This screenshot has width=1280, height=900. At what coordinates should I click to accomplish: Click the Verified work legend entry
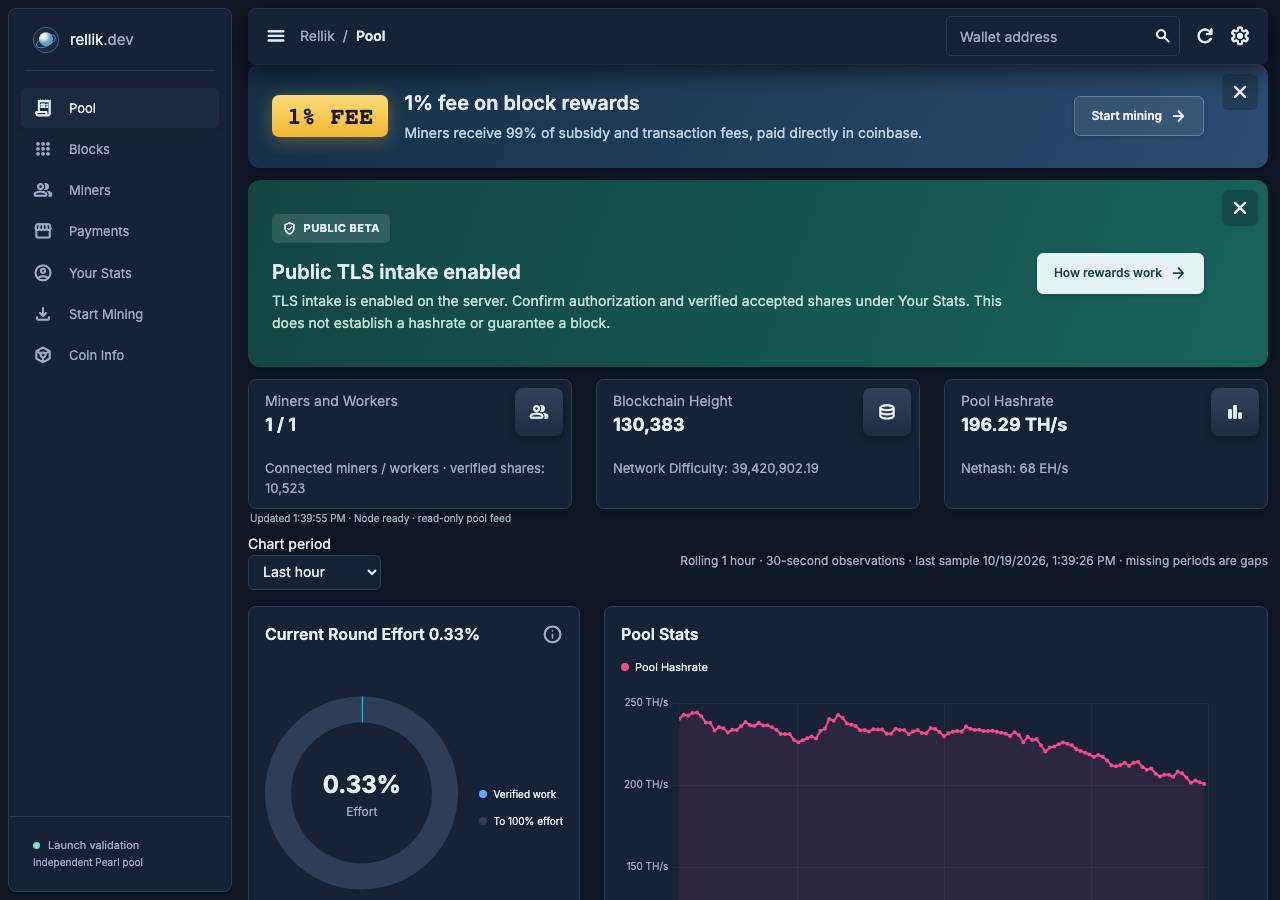coord(517,794)
